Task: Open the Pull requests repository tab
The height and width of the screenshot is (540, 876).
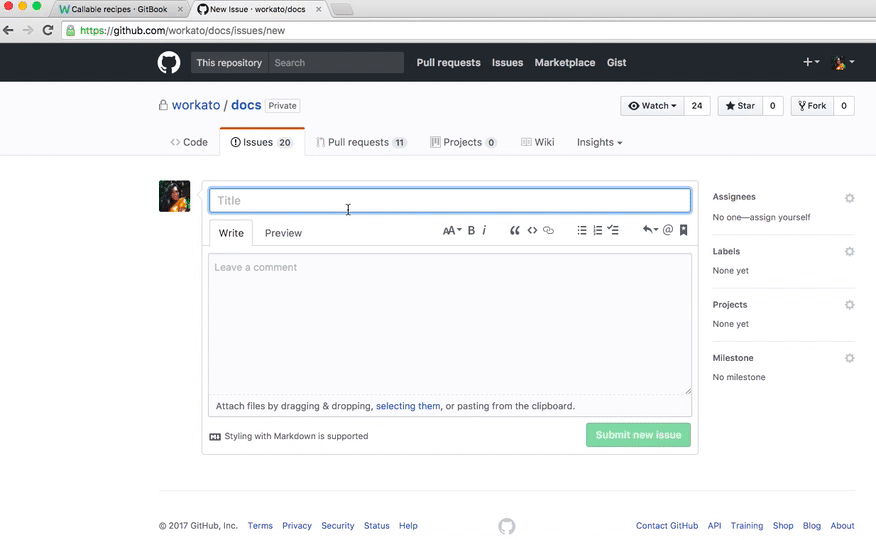Action: tap(360, 142)
